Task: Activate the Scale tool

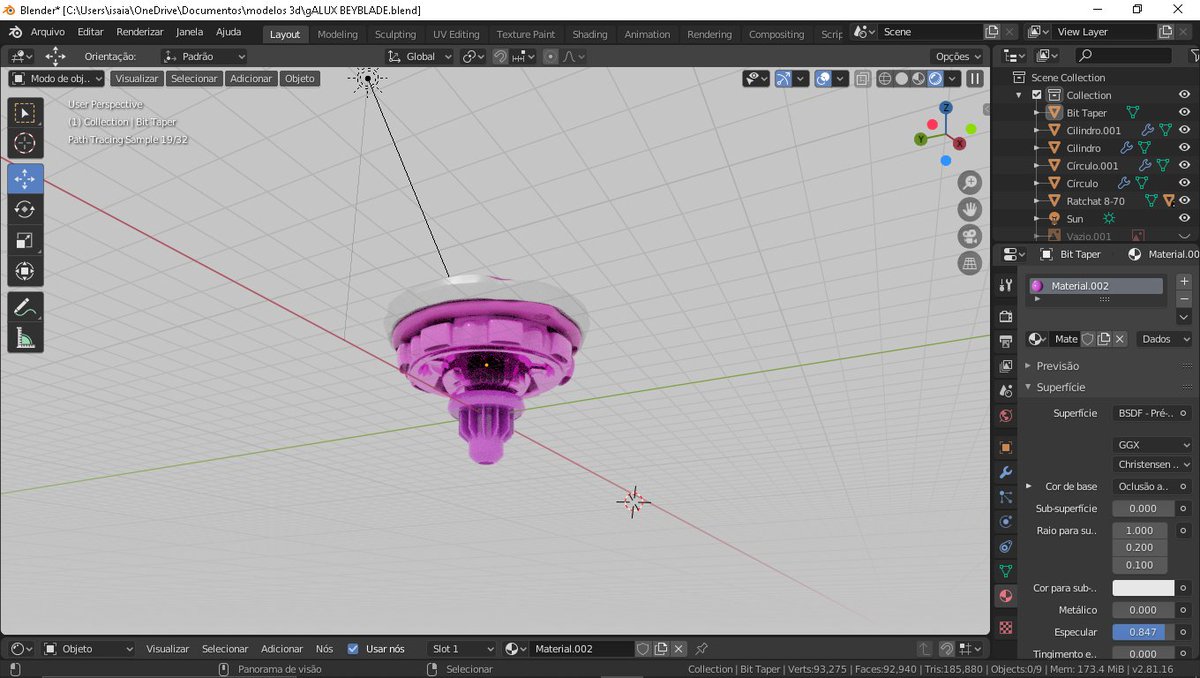Action: tap(25, 240)
